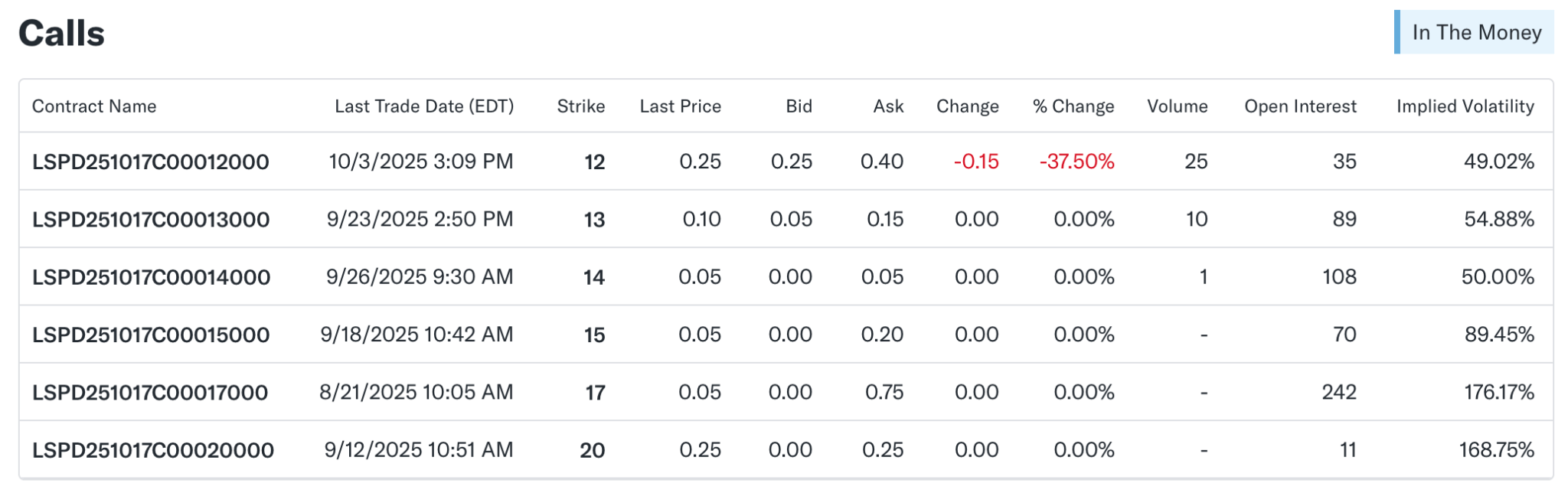The image size is (1568, 493).
Task: Click the strike 13 link
Action: (x=594, y=220)
